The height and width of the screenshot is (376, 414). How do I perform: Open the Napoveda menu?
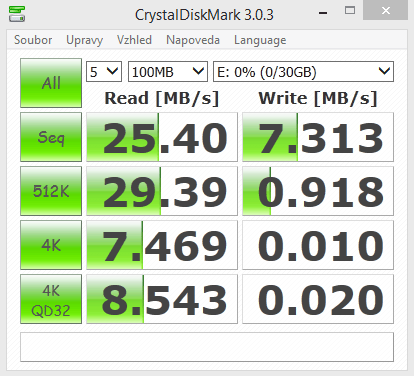coord(193,40)
